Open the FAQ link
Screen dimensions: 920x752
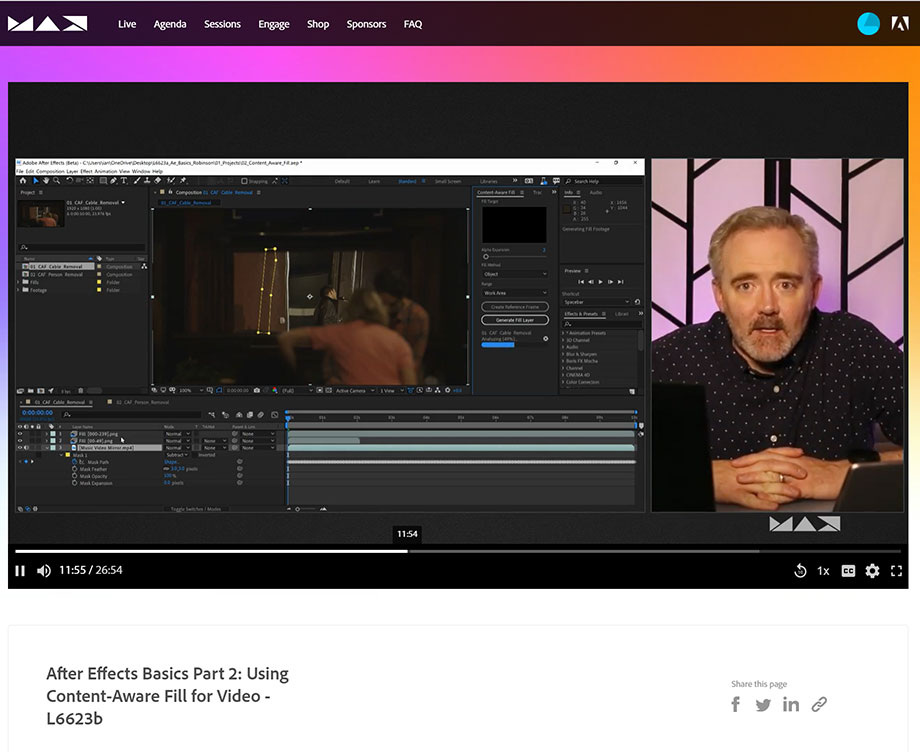coord(412,24)
